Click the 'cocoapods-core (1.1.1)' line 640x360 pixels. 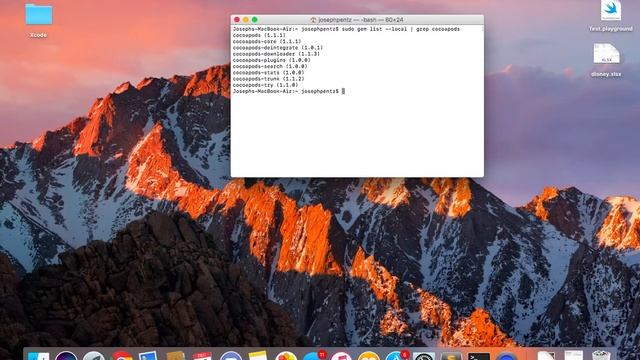click(267, 42)
